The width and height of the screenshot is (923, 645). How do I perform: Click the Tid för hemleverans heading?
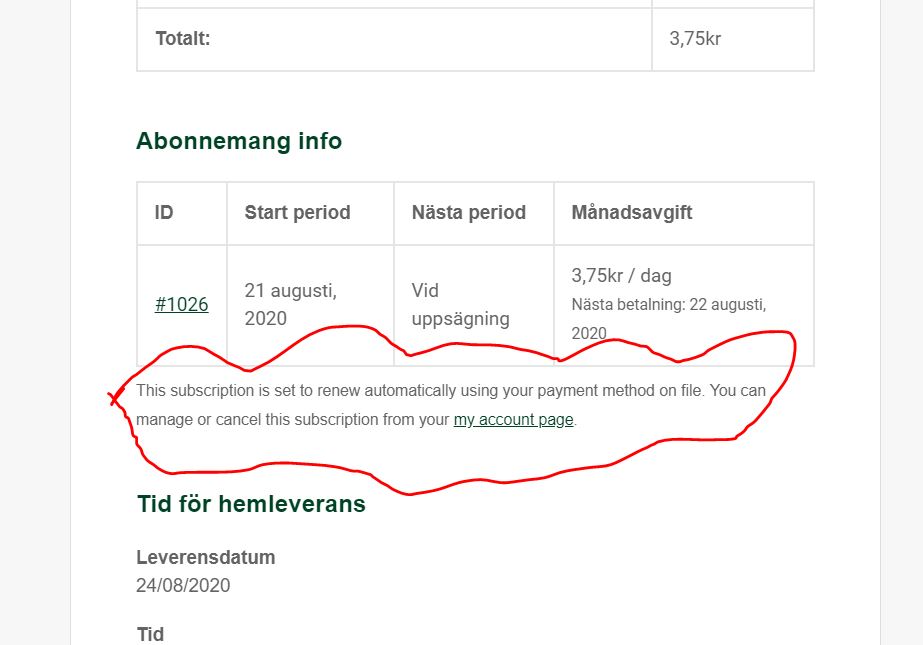(251, 504)
